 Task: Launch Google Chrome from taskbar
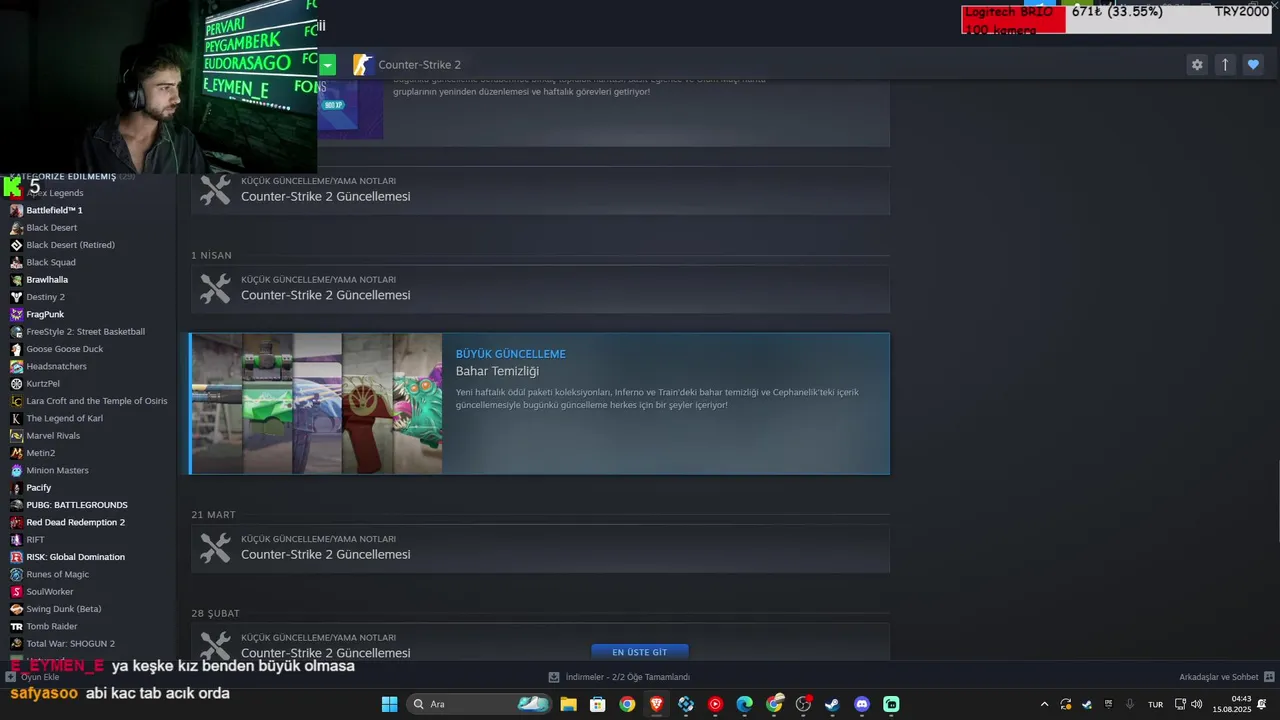click(x=627, y=704)
